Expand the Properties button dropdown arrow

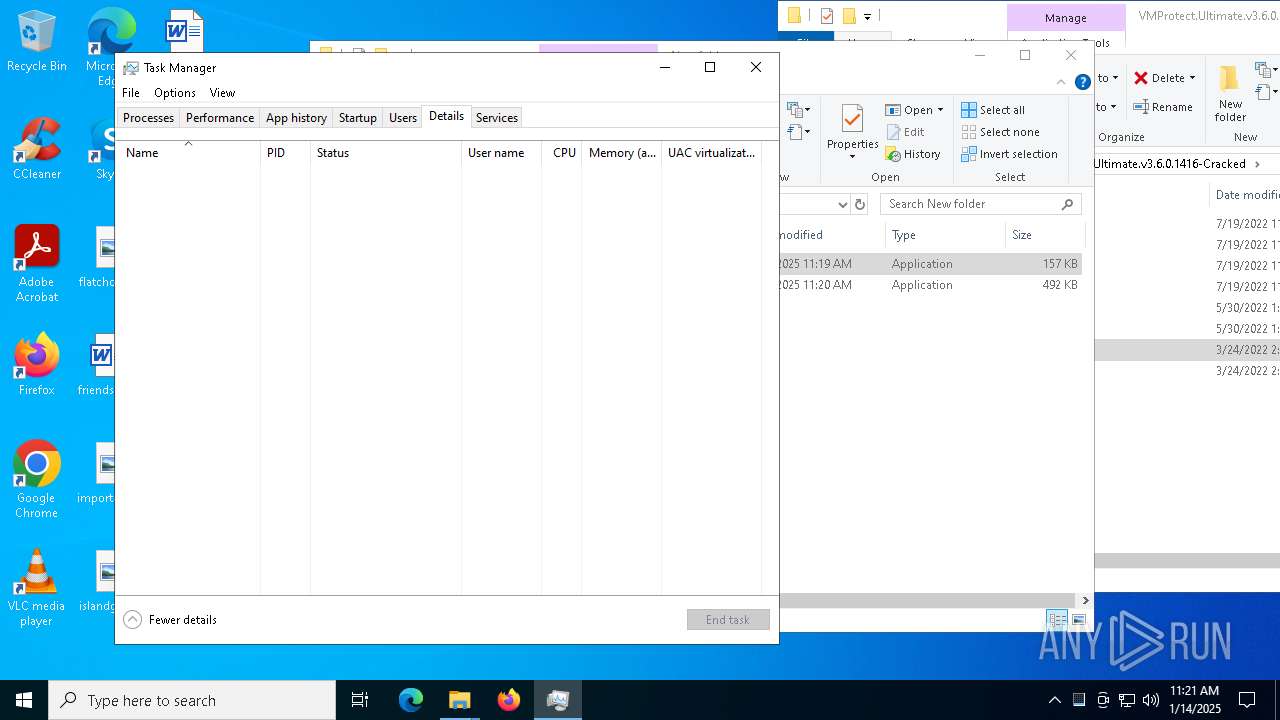click(852, 157)
